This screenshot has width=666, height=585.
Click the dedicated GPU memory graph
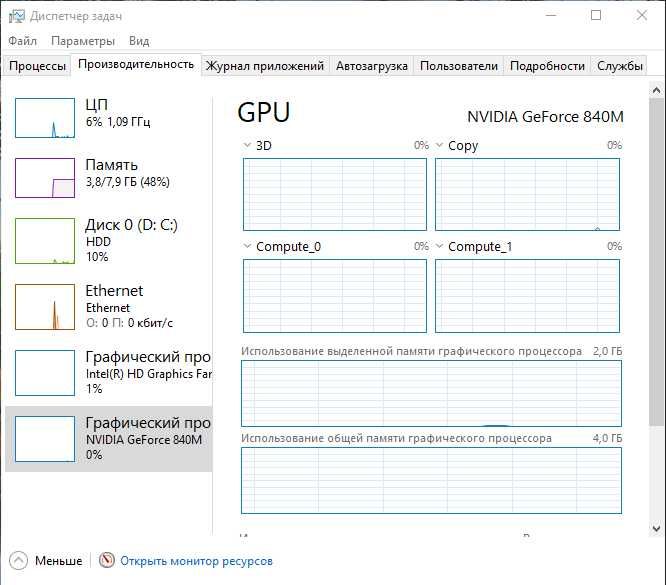[432, 393]
